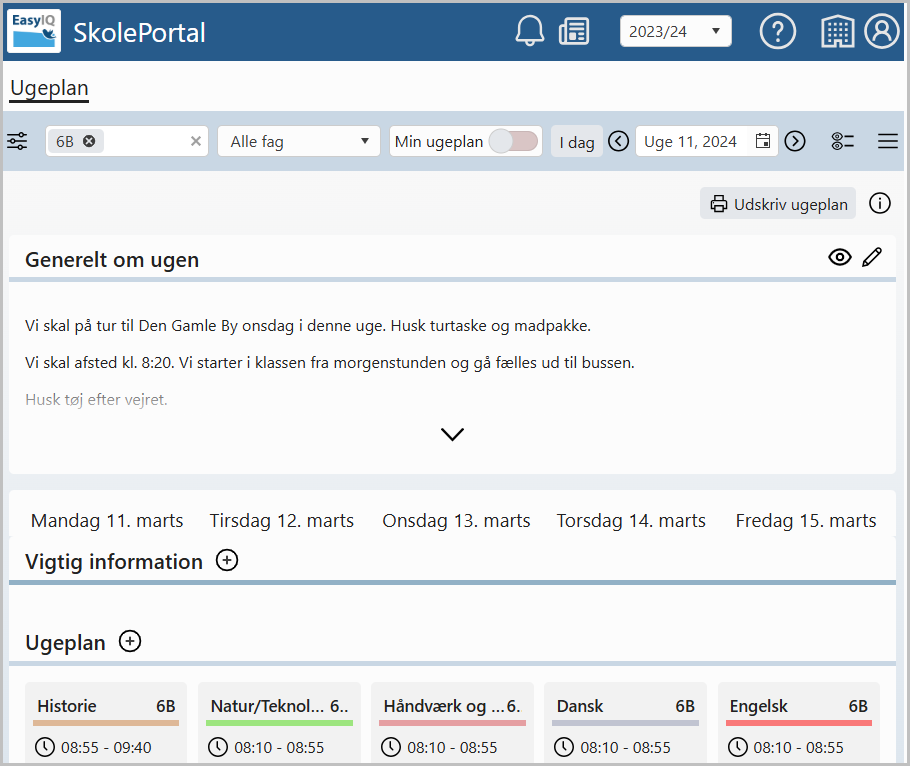Open the 2023/24 school year dropdown
Screen dimensions: 910x766
[x=676, y=31]
